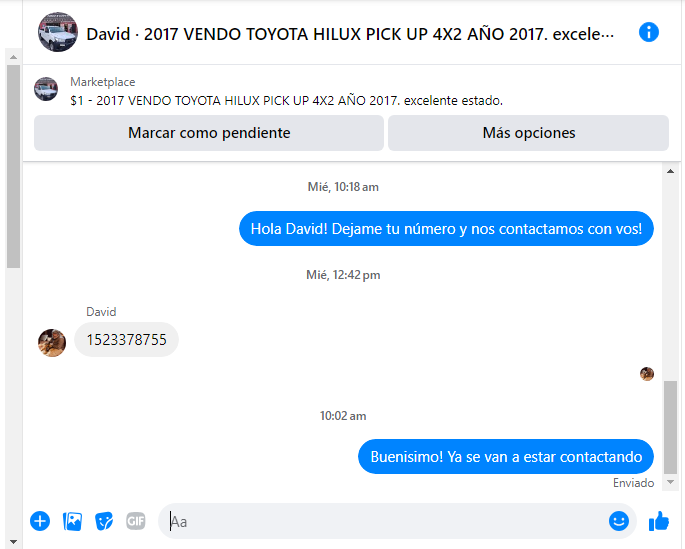Image resolution: width=685 pixels, height=549 pixels.
Task: Open the sticker picker icon
Action: [x=104, y=521]
